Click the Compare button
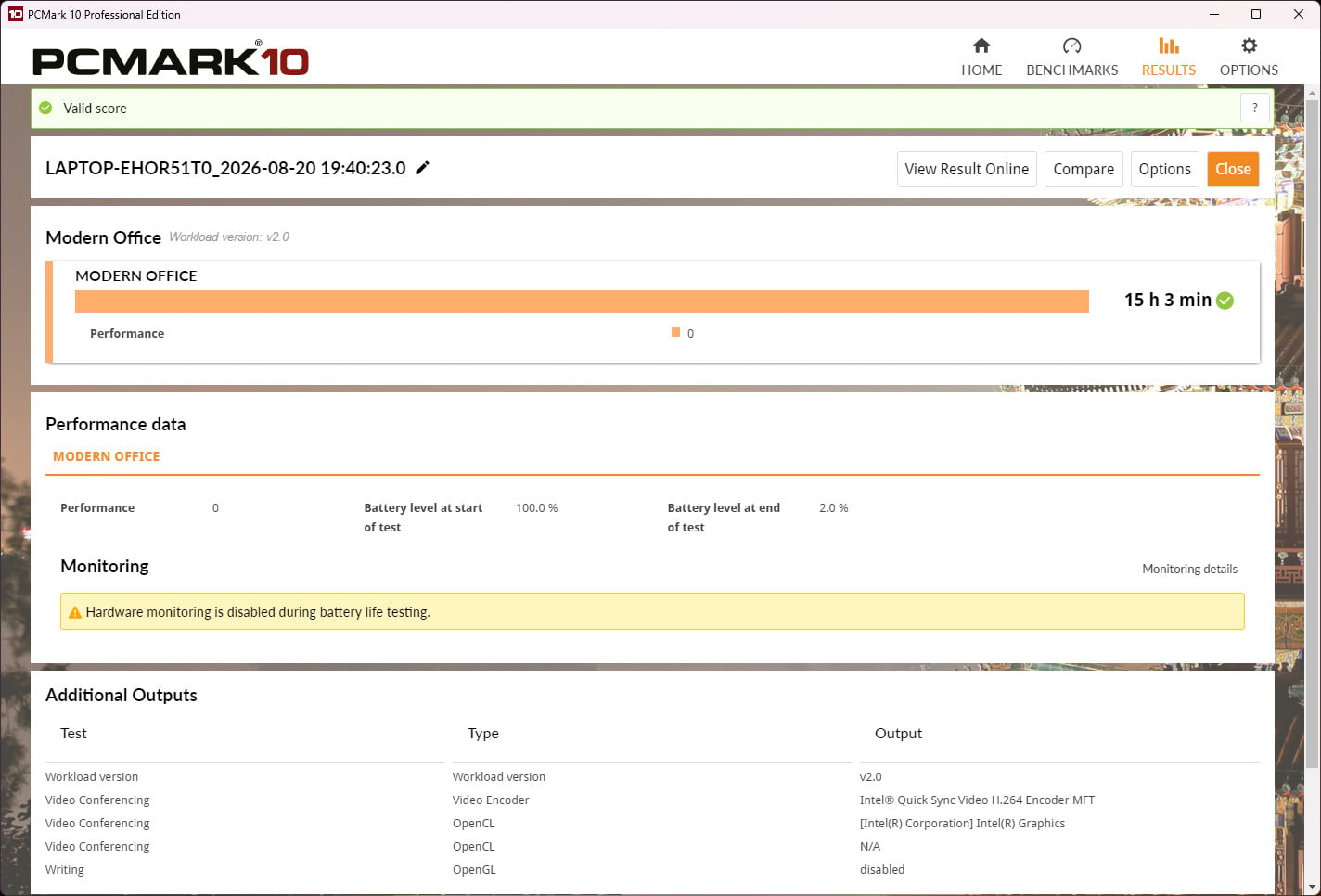 [x=1084, y=169]
